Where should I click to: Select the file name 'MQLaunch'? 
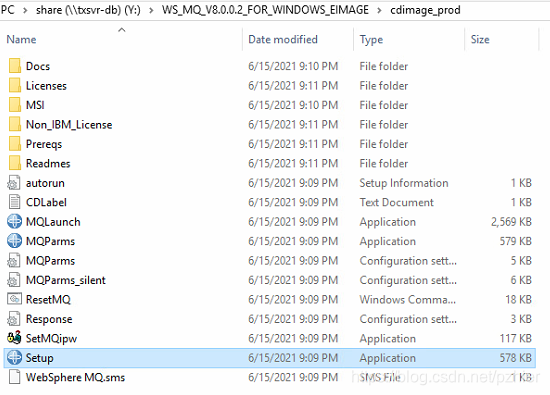pyautogui.click(x=53, y=222)
